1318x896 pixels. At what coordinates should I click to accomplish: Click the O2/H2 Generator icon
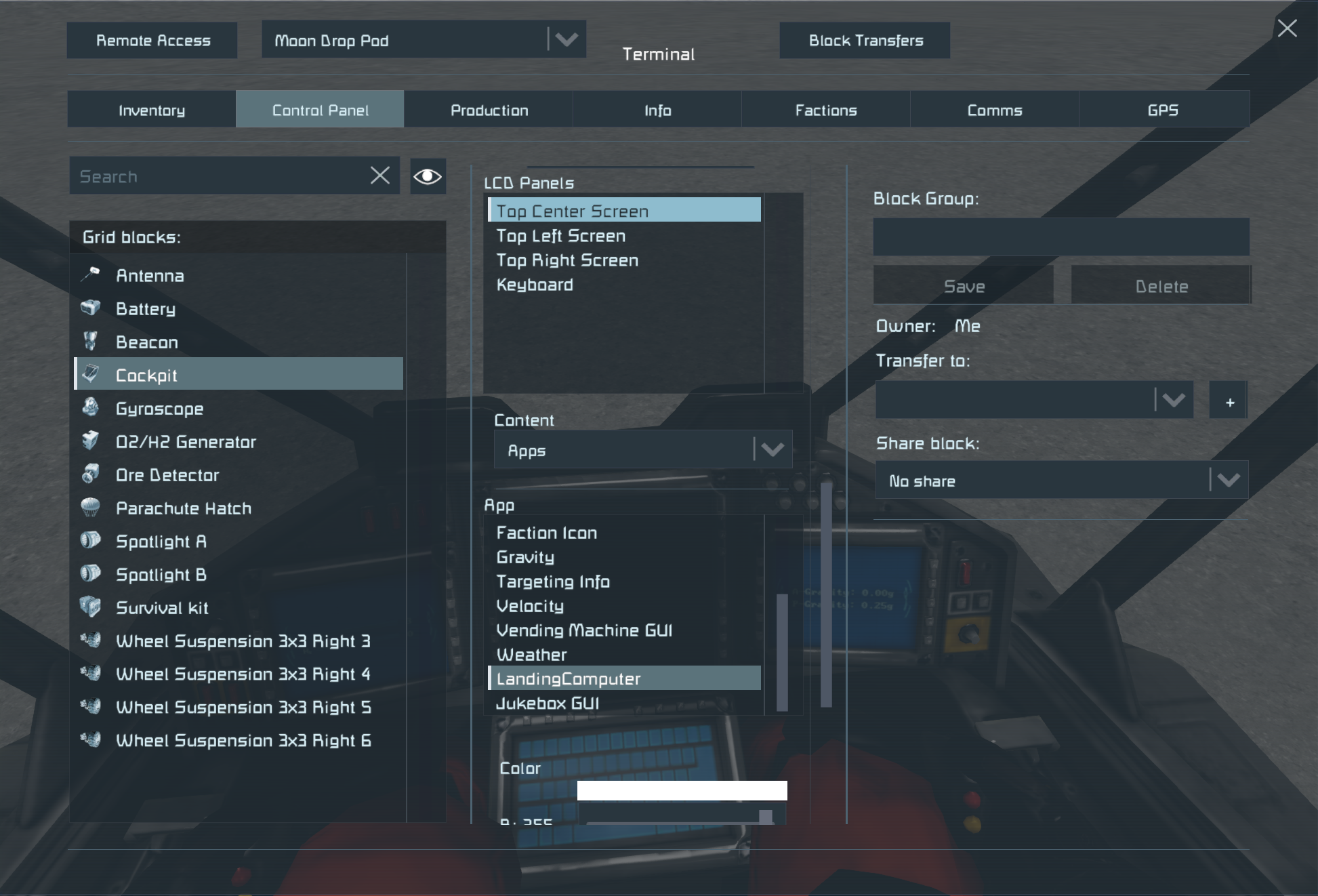pyautogui.click(x=90, y=441)
